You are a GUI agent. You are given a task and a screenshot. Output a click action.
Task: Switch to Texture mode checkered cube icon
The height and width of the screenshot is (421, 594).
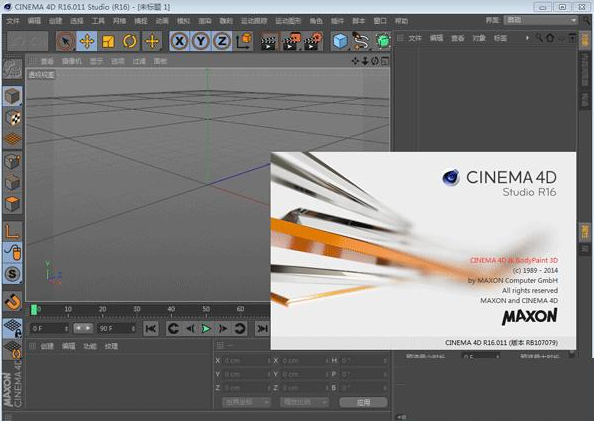coord(12,118)
